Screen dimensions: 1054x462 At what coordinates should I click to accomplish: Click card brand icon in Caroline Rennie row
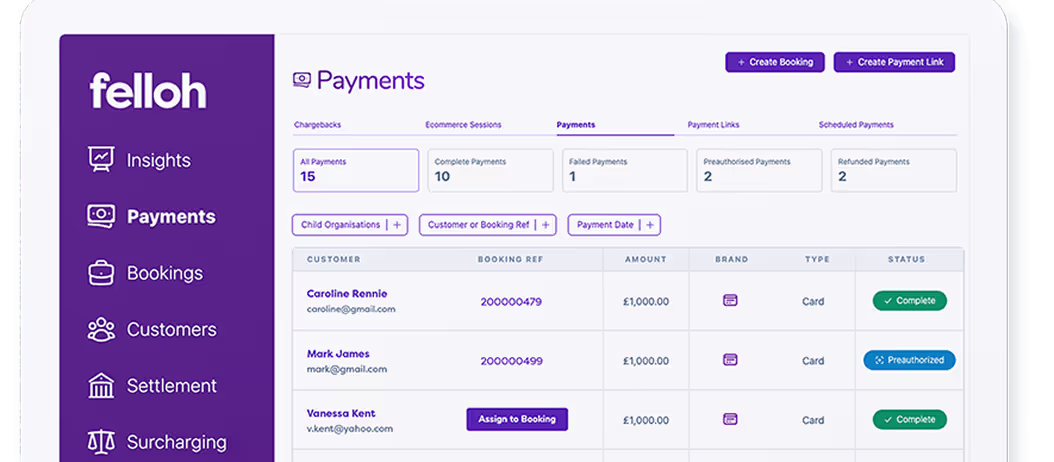(730, 301)
